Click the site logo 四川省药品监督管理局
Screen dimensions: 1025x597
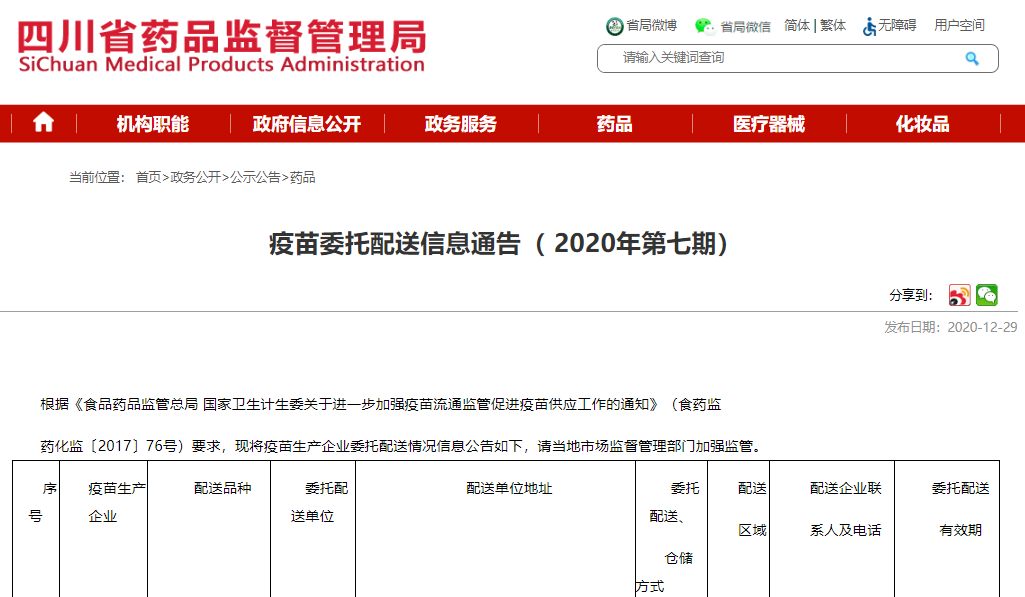221,46
